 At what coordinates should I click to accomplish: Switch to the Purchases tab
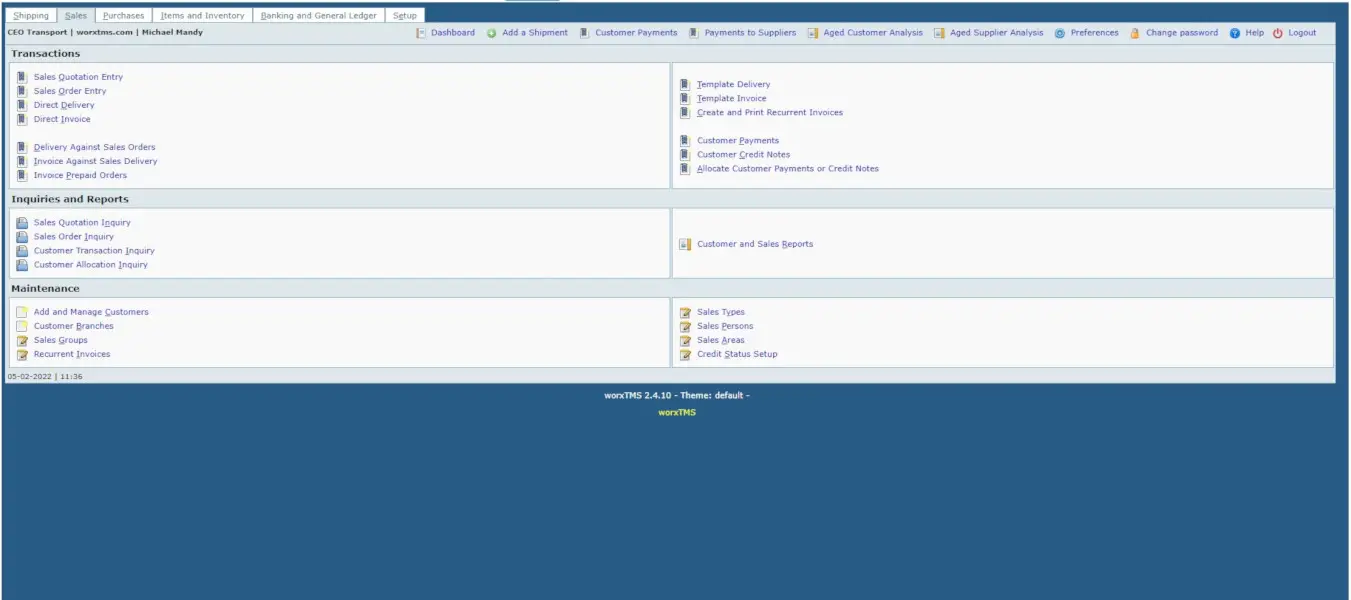pyautogui.click(x=123, y=15)
